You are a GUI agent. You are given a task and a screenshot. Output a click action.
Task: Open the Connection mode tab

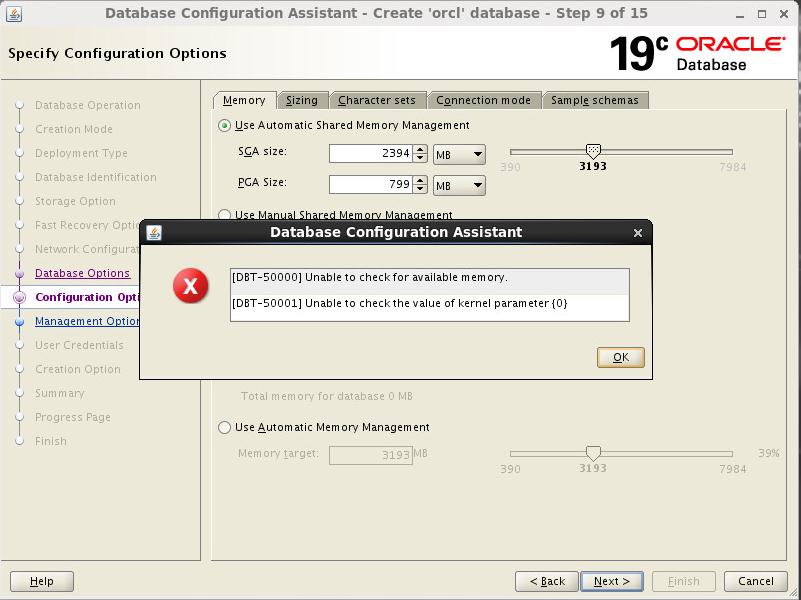coord(483,100)
